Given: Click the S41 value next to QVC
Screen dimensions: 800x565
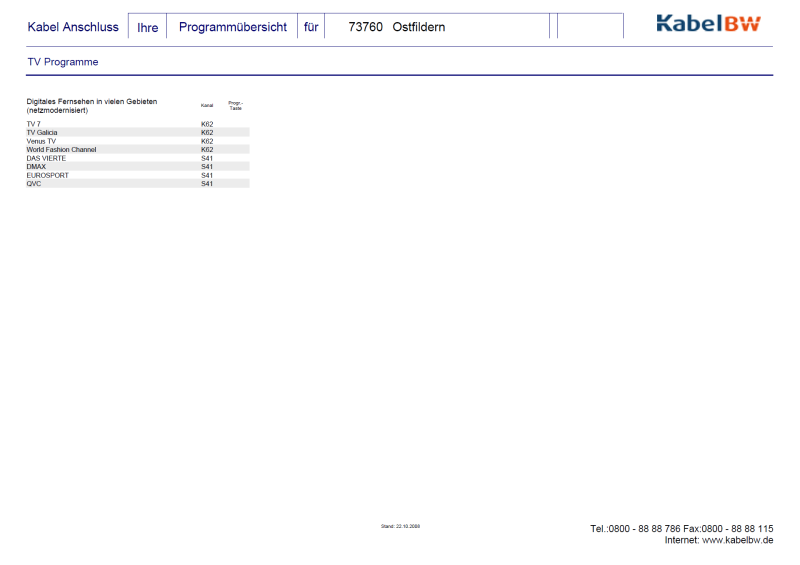Looking at the screenshot, I should point(207,183).
